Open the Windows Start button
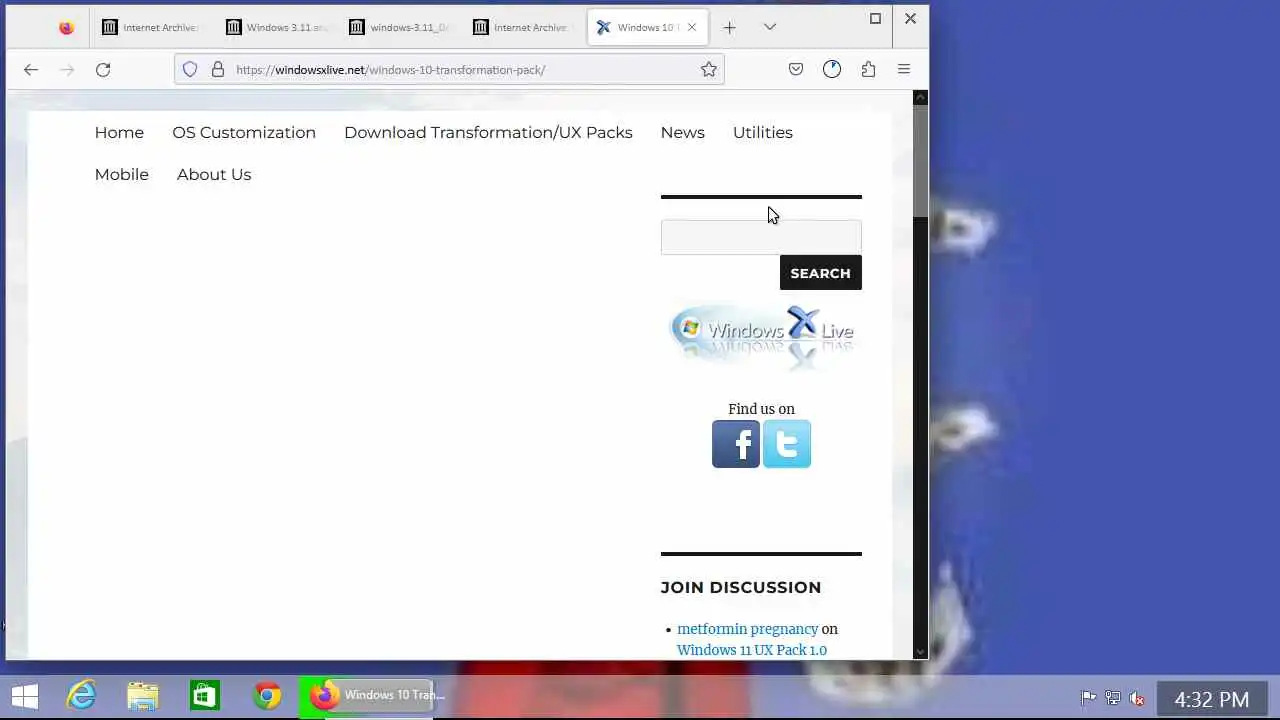The height and width of the screenshot is (720, 1280). (x=24, y=696)
